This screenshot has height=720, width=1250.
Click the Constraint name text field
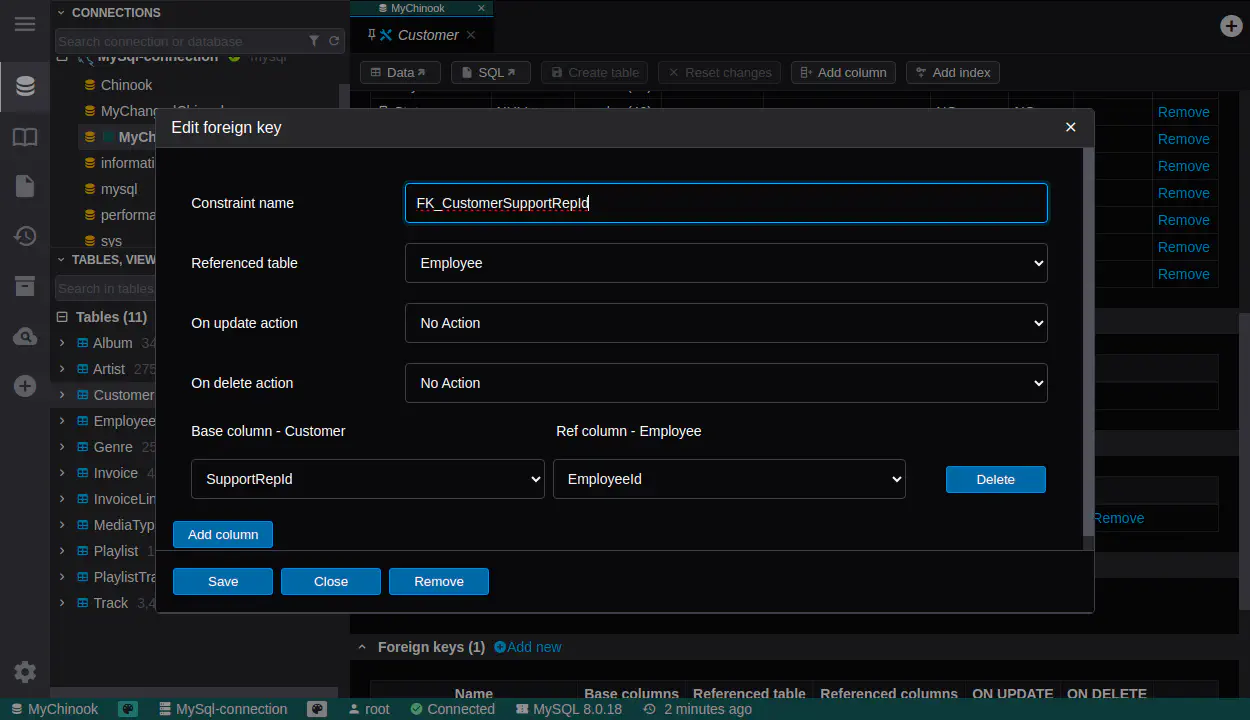(725, 203)
